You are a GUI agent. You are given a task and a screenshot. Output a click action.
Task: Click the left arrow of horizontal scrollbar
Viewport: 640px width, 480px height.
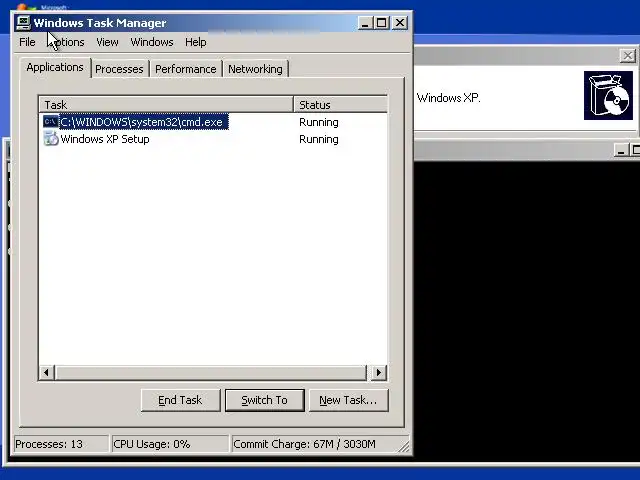tap(47, 372)
